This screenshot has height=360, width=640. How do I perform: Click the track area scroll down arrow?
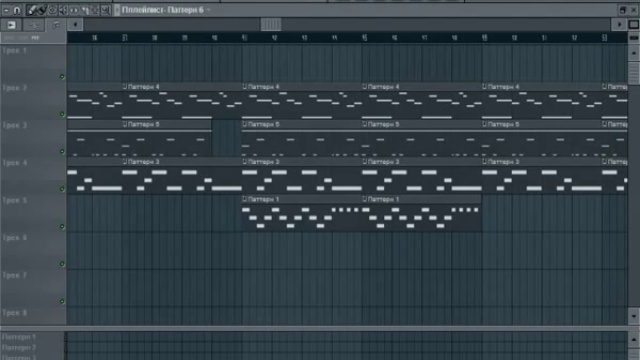[x=634, y=316]
